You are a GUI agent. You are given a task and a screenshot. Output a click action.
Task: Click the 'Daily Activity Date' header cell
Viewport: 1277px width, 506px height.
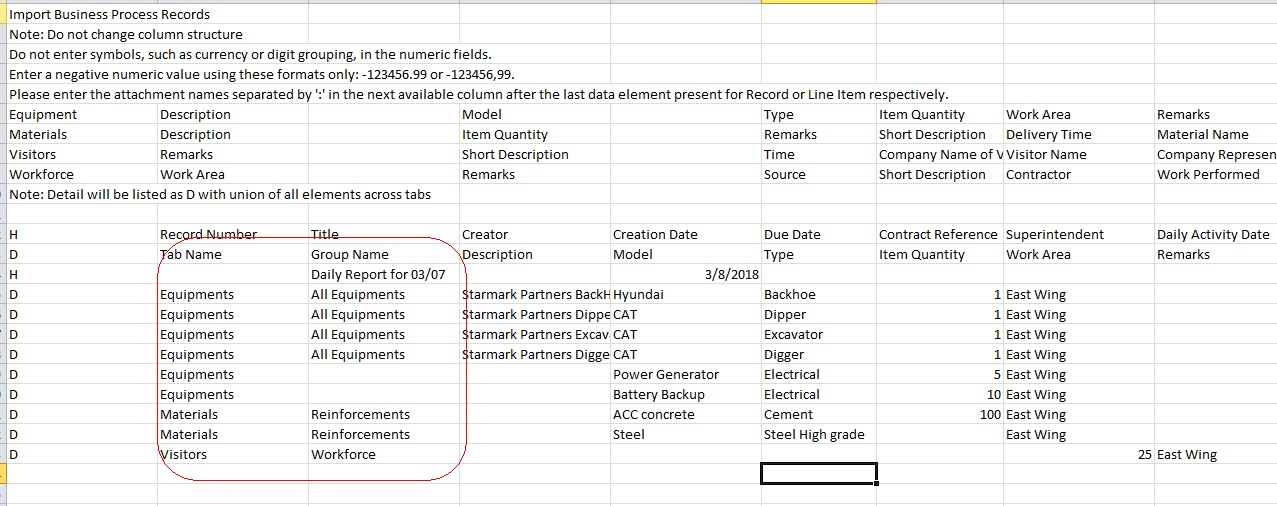coord(1215,234)
